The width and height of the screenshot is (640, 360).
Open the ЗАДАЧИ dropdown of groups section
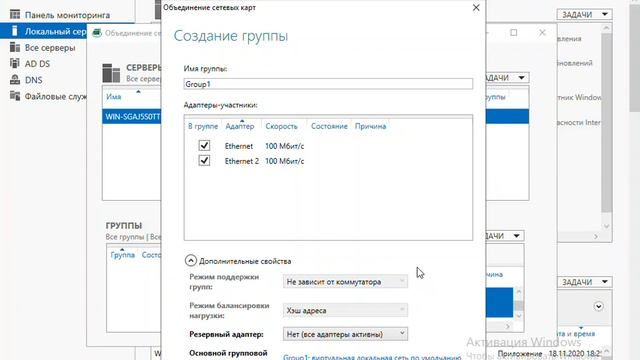pos(504,236)
